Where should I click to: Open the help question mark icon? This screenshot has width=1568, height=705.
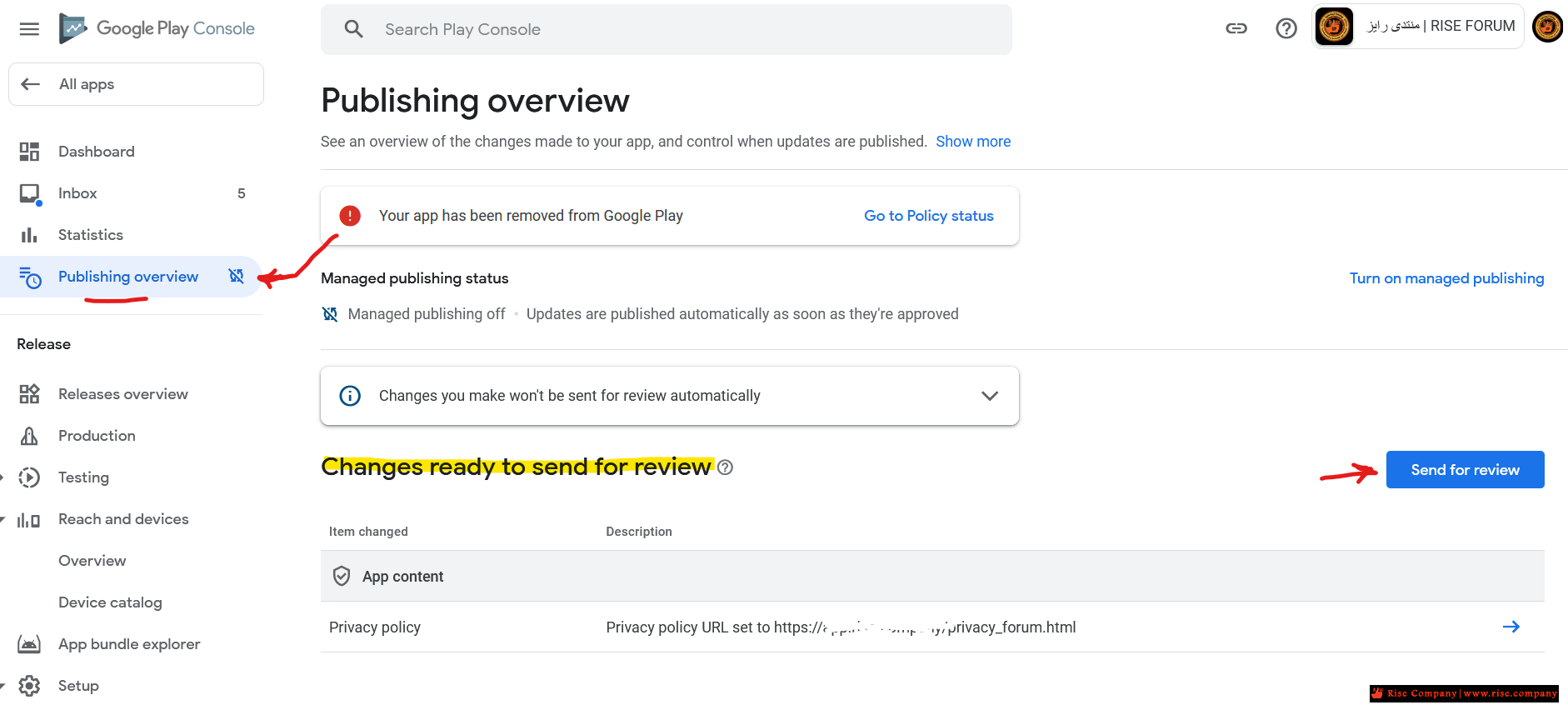1286,28
